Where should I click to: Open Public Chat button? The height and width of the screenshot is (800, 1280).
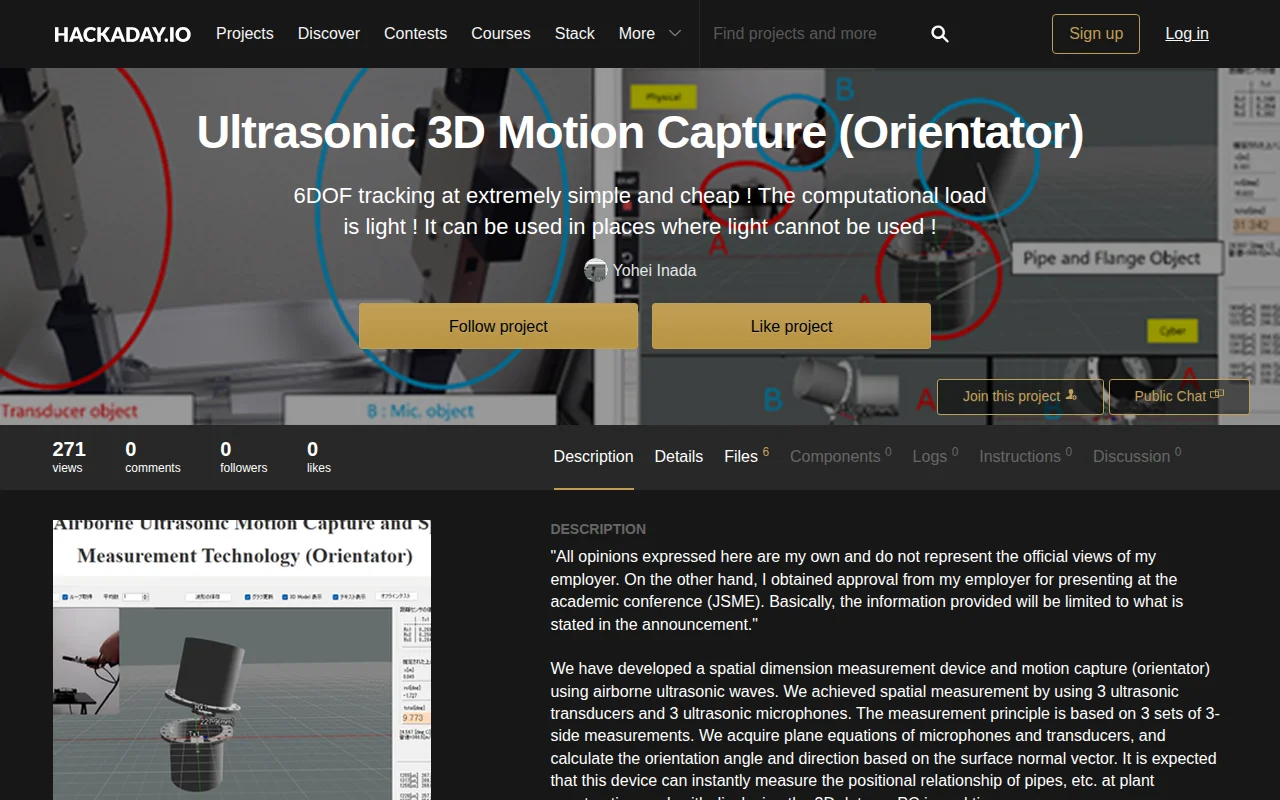coord(1179,396)
